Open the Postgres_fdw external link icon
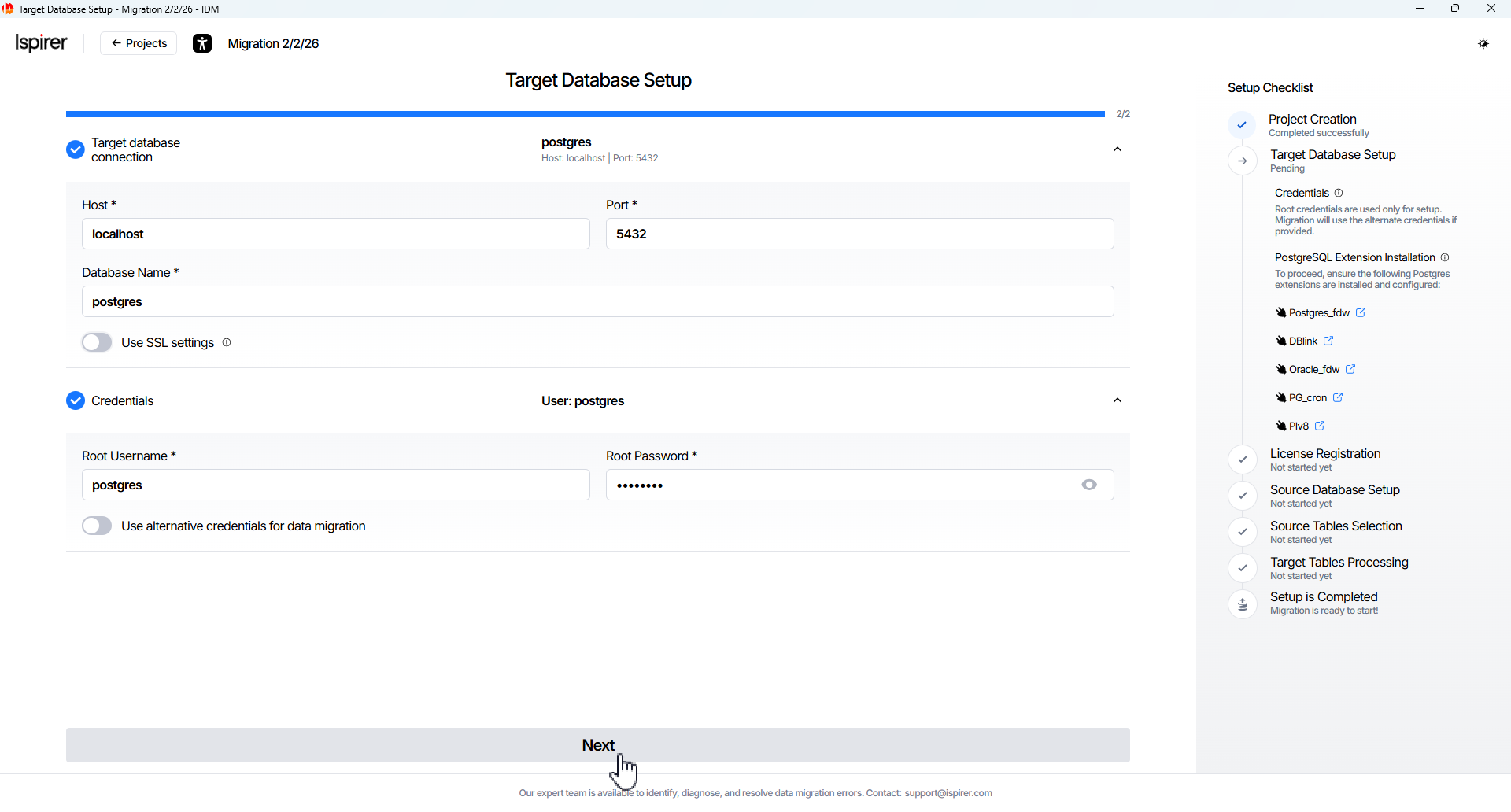Screen dimensions: 1511x812 [1361, 312]
